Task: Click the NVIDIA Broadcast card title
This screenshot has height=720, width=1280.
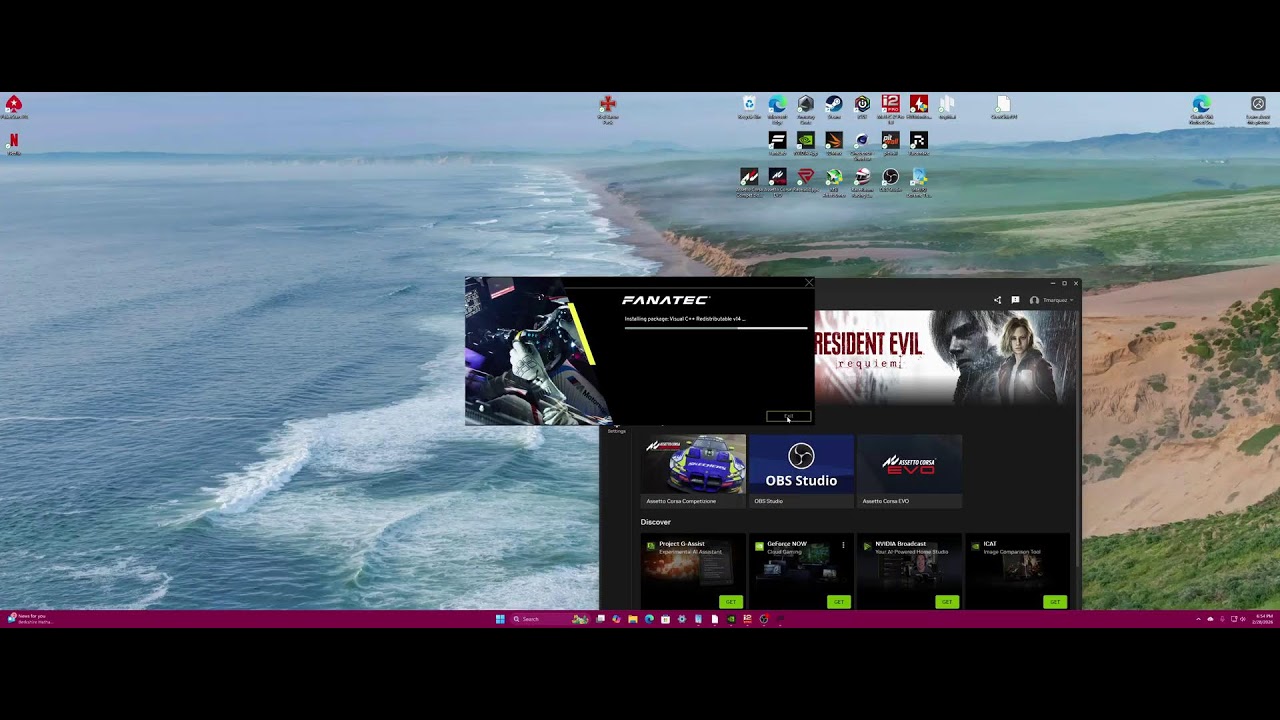Action: [x=901, y=544]
